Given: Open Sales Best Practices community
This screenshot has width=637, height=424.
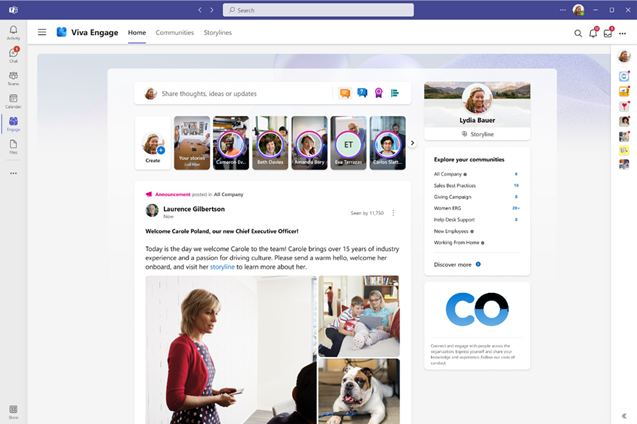Looking at the screenshot, I should pos(455,186).
